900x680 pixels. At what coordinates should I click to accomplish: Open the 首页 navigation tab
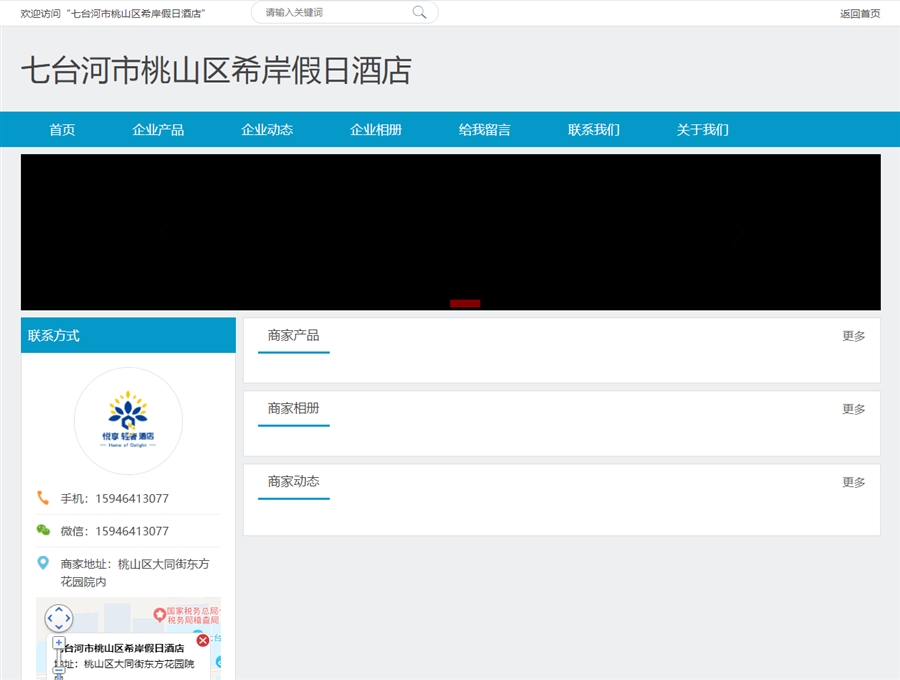pyautogui.click(x=62, y=130)
